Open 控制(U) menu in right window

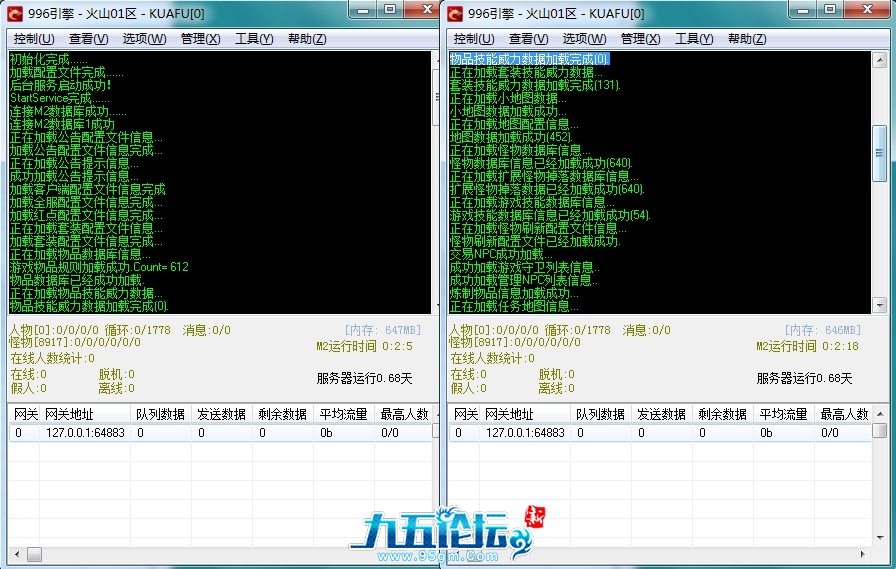tap(474, 39)
